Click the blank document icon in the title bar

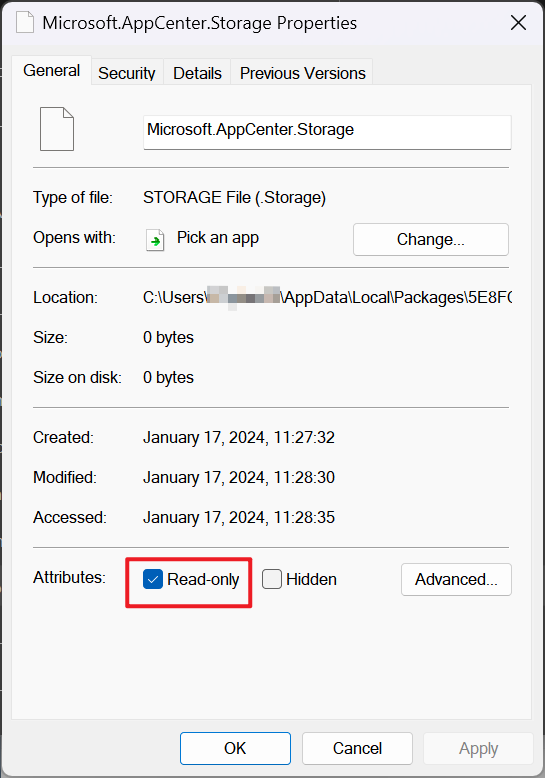coord(25,23)
